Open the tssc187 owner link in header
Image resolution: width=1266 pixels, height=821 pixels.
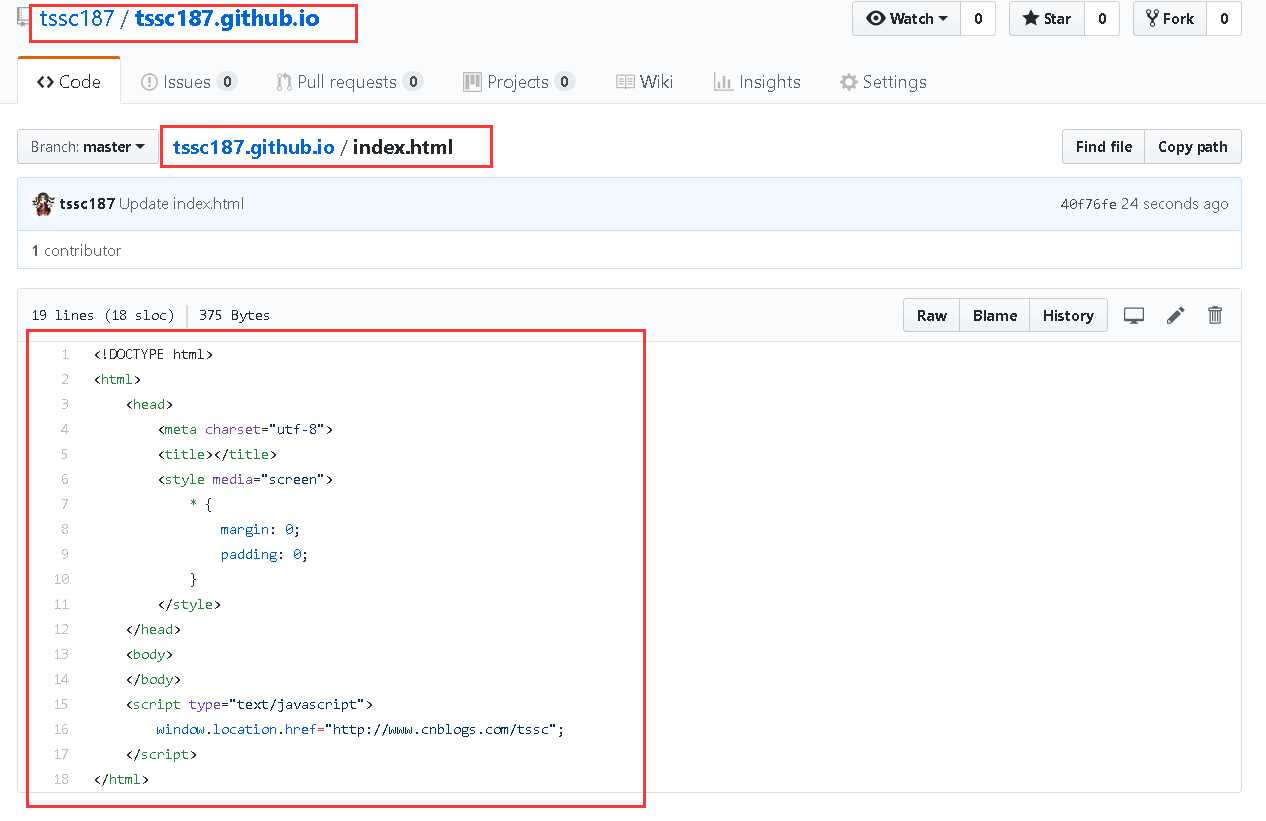click(x=77, y=18)
